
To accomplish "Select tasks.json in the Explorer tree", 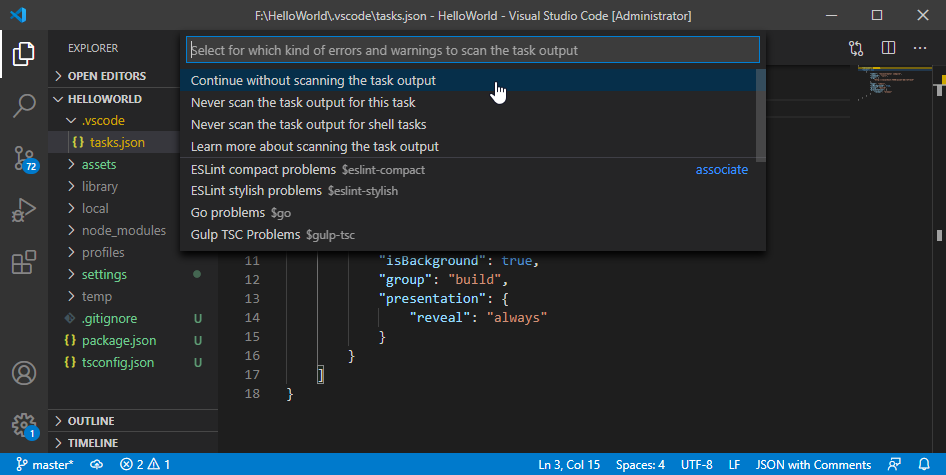I will point(115,142).
